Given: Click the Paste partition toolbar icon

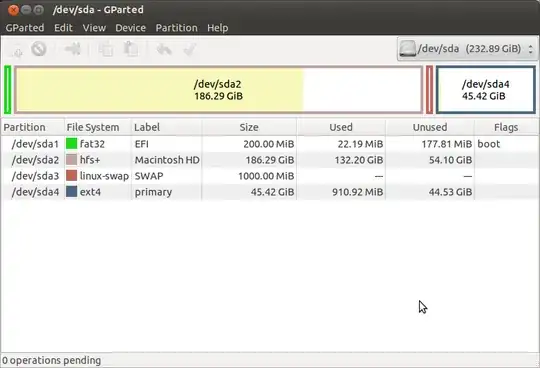Looking at the screenshot, I should pyautogui.click(x=131, y=49).
